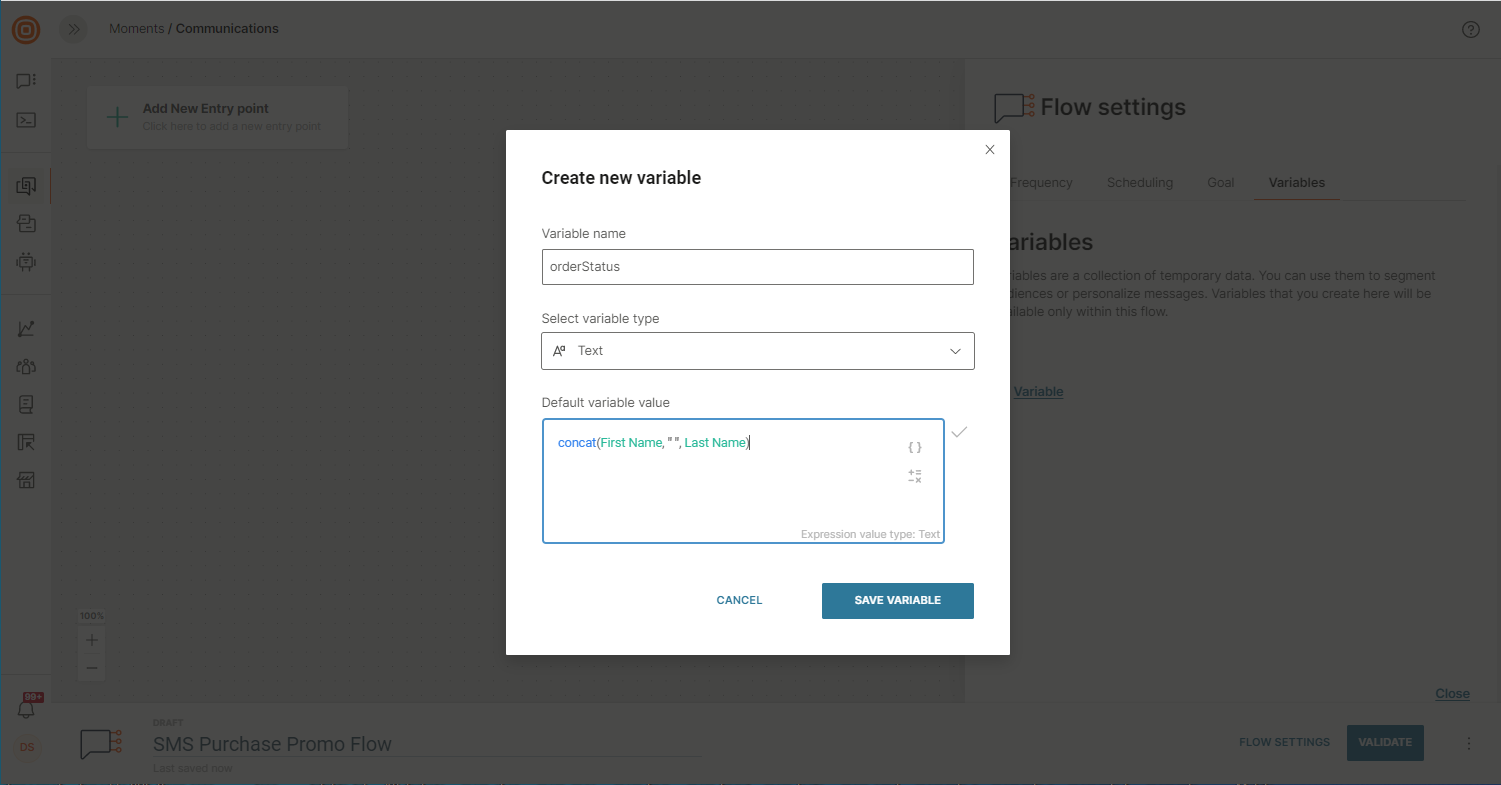Open the Select variable type dropdown
The width and height of the screenshot is (1501, 785).
click(757, 351)
